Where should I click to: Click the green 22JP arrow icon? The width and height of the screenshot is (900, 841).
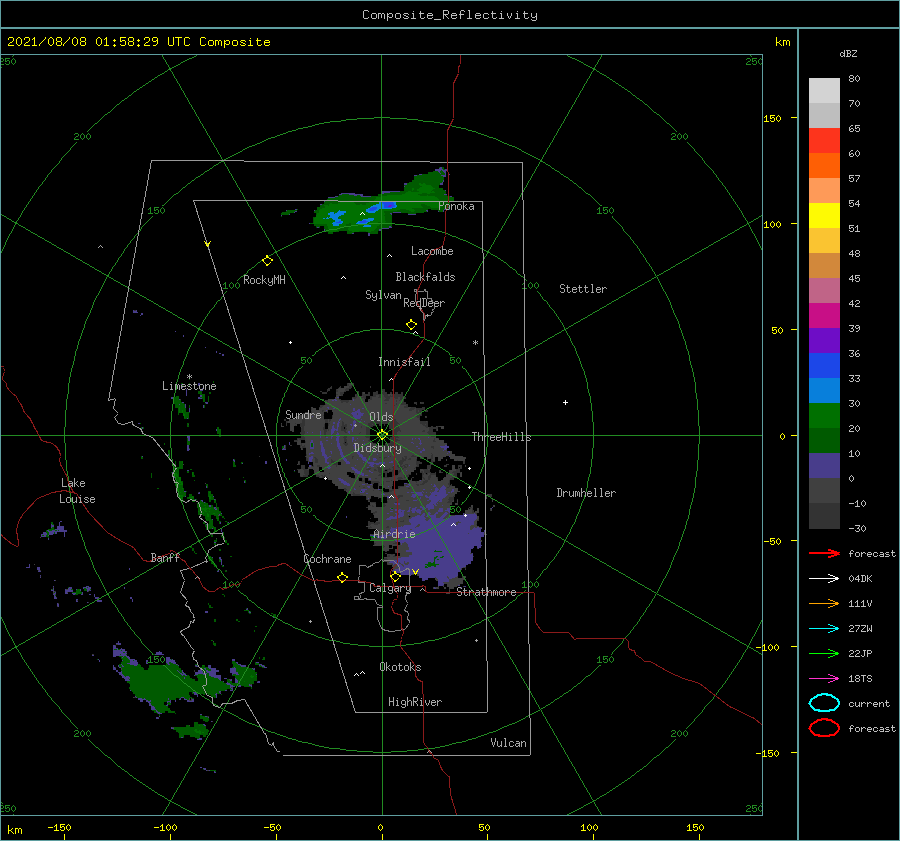pyautogui.click(x=824, y=653)
